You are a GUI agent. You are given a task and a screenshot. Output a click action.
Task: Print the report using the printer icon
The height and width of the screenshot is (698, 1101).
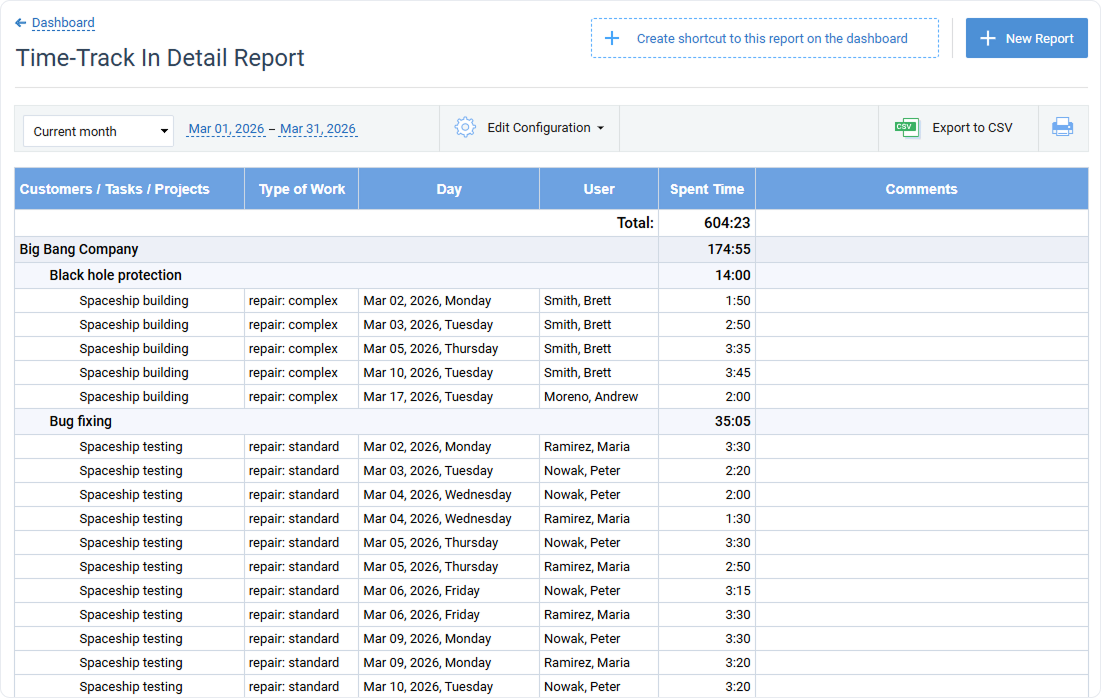point(1062,127)
